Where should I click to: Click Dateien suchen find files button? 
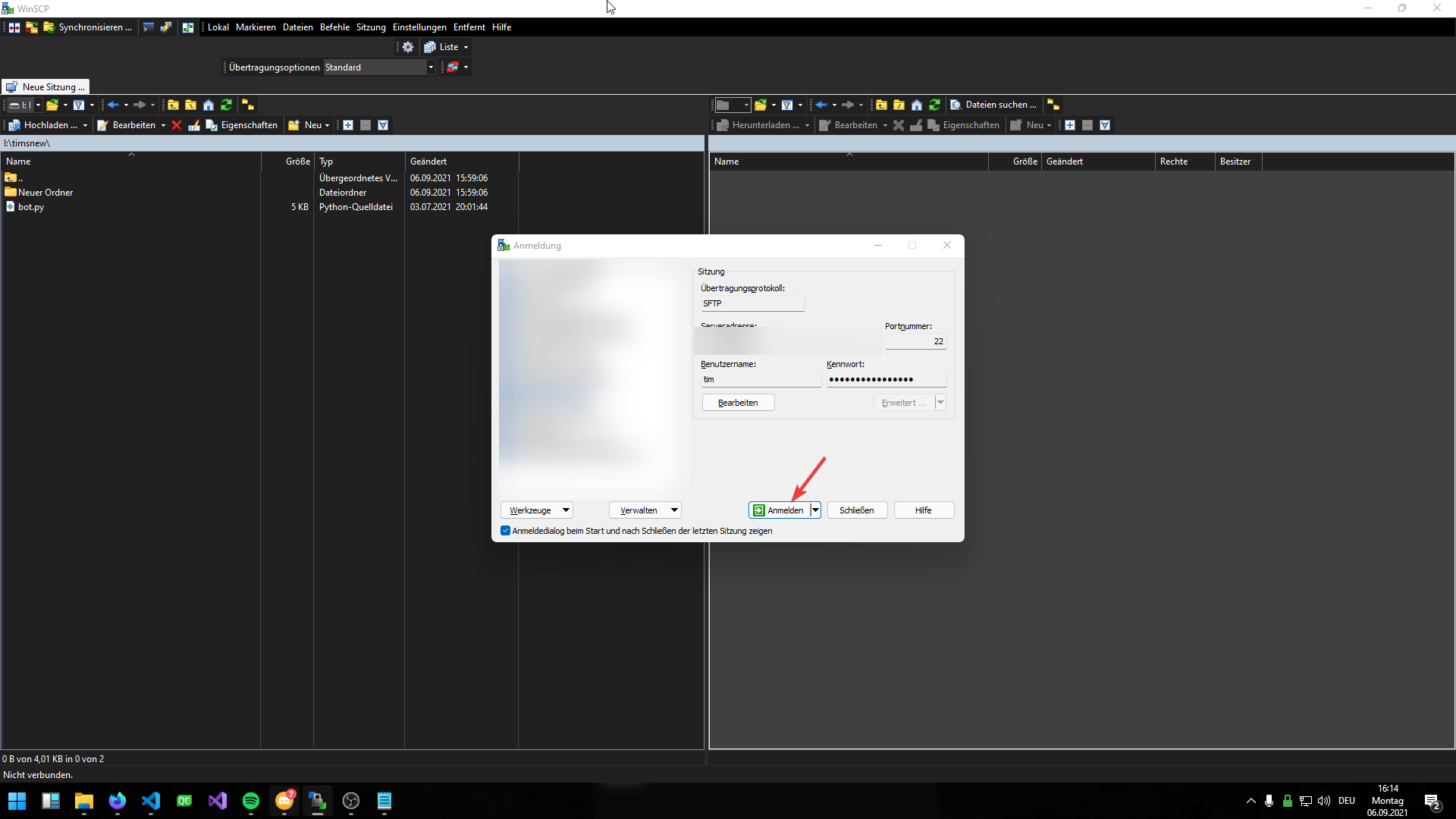pos(993,105)
